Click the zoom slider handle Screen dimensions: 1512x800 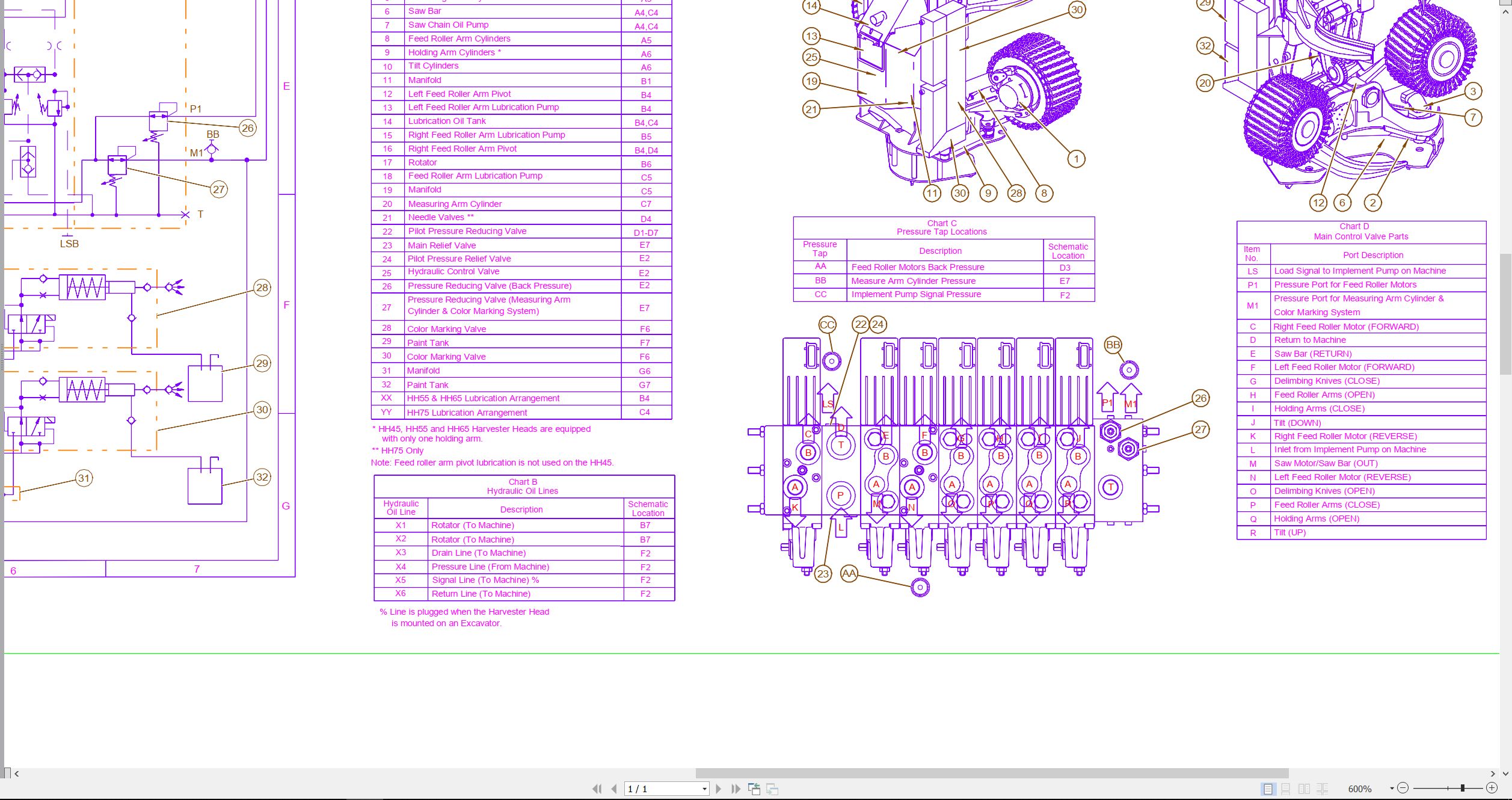coord(1462,788)
